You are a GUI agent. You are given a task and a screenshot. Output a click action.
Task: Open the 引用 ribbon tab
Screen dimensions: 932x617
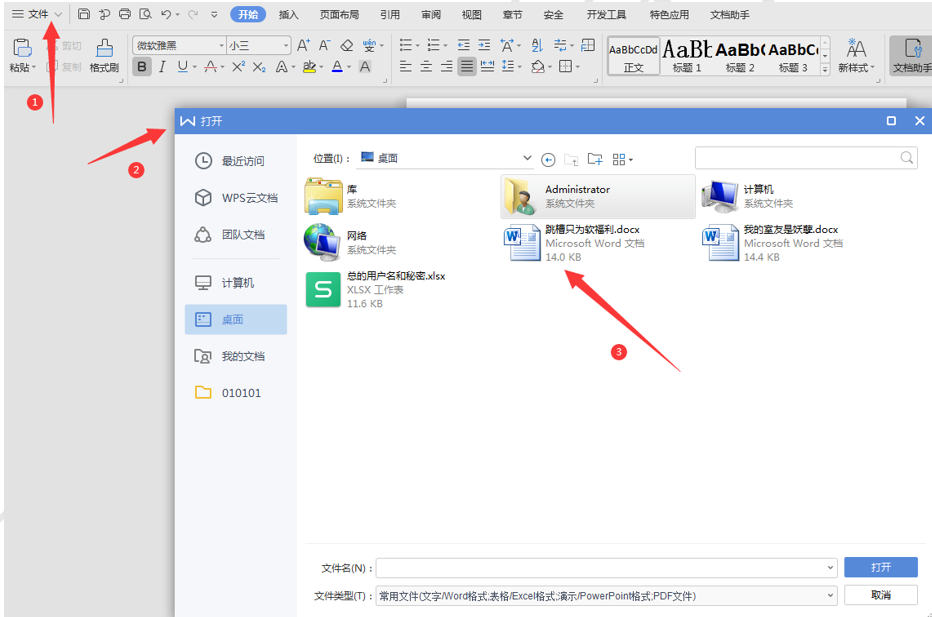390,14
